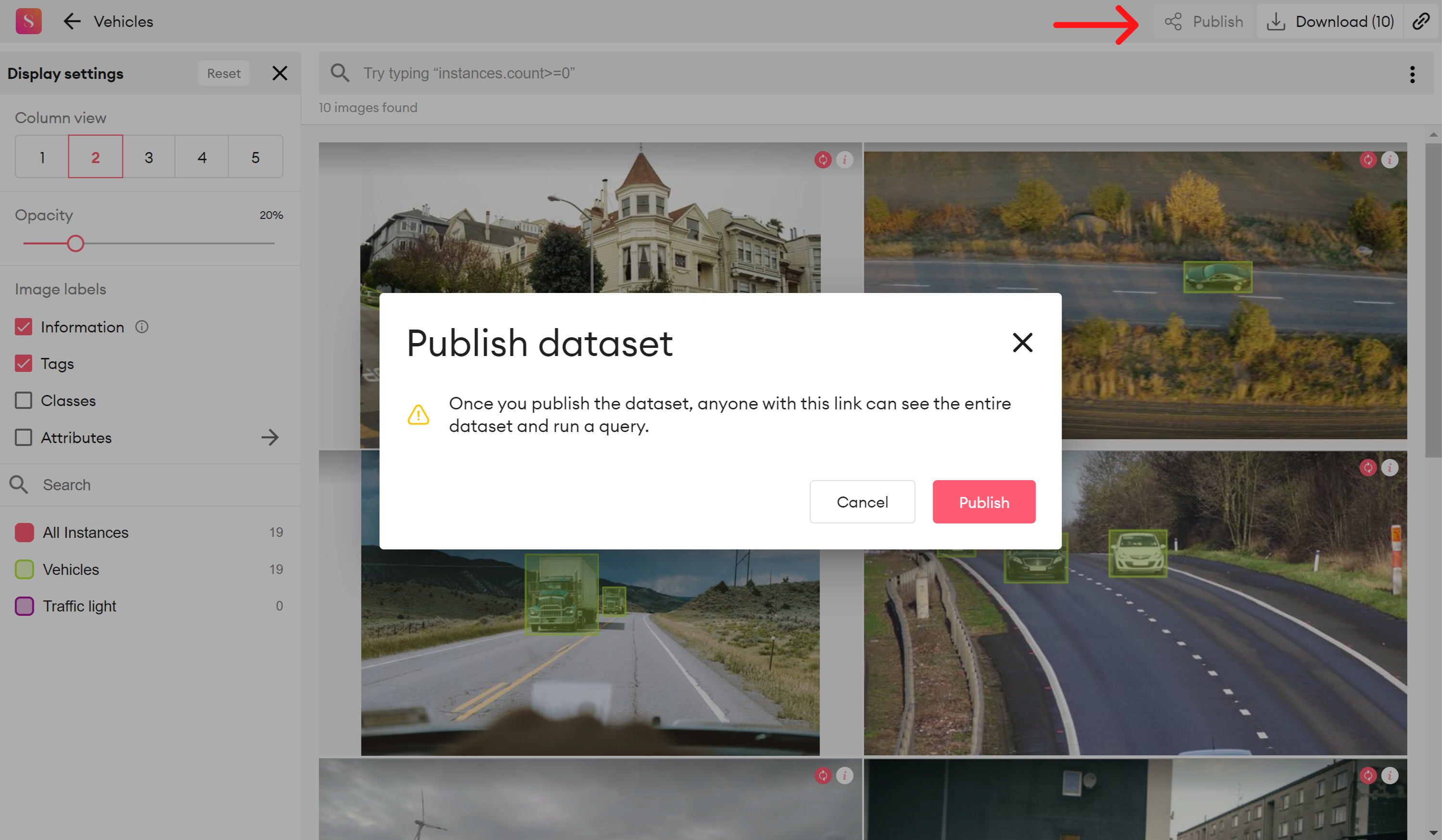This screenshot has width=1442, height=840.
Task: Click red sync icon on apartment building image
Action: pyautogui.click(x=1368, y=776)
